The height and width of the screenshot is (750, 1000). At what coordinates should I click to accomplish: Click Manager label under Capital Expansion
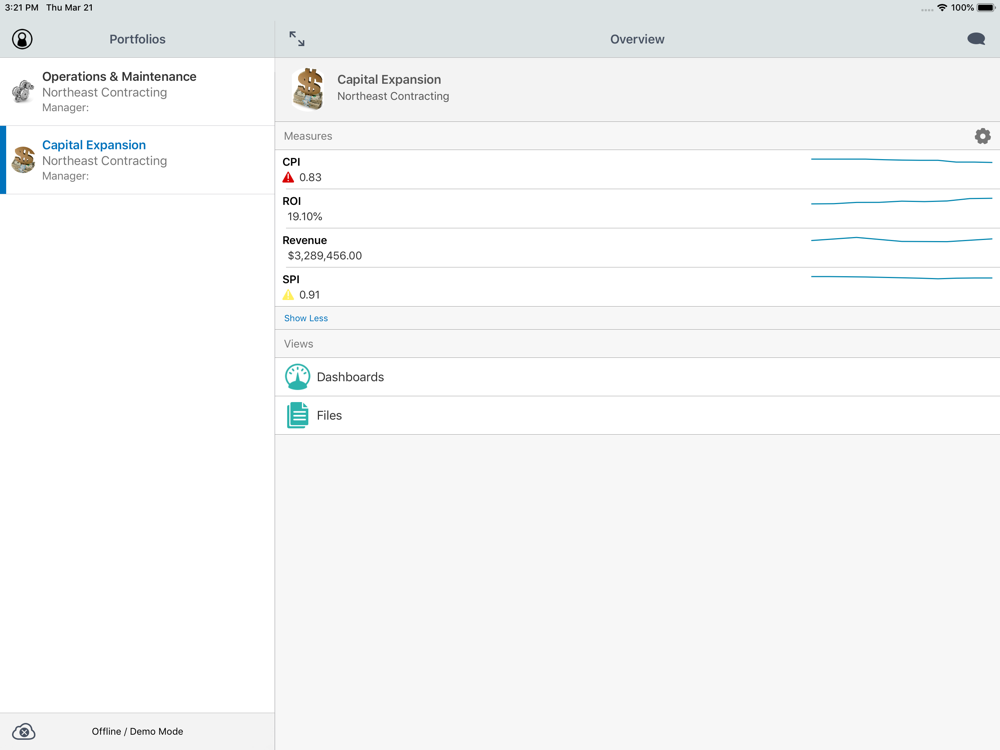click(65, 175)
